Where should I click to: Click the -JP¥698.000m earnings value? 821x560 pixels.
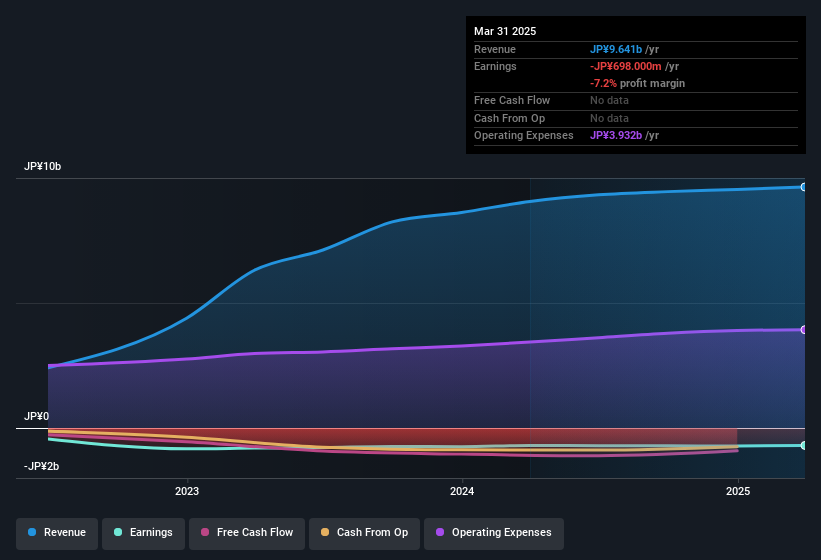626,66
